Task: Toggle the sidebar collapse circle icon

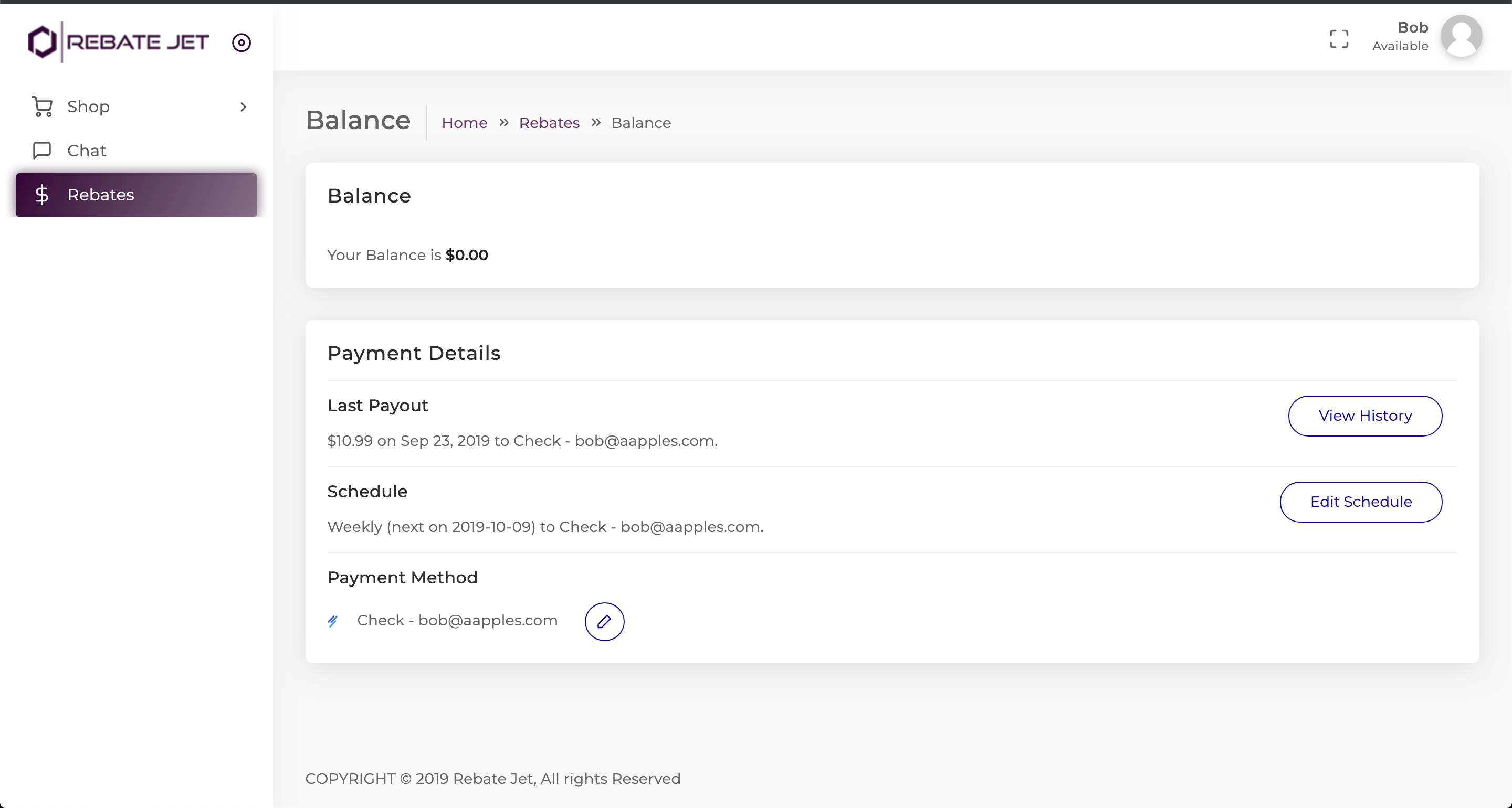Action: (241, 42)
